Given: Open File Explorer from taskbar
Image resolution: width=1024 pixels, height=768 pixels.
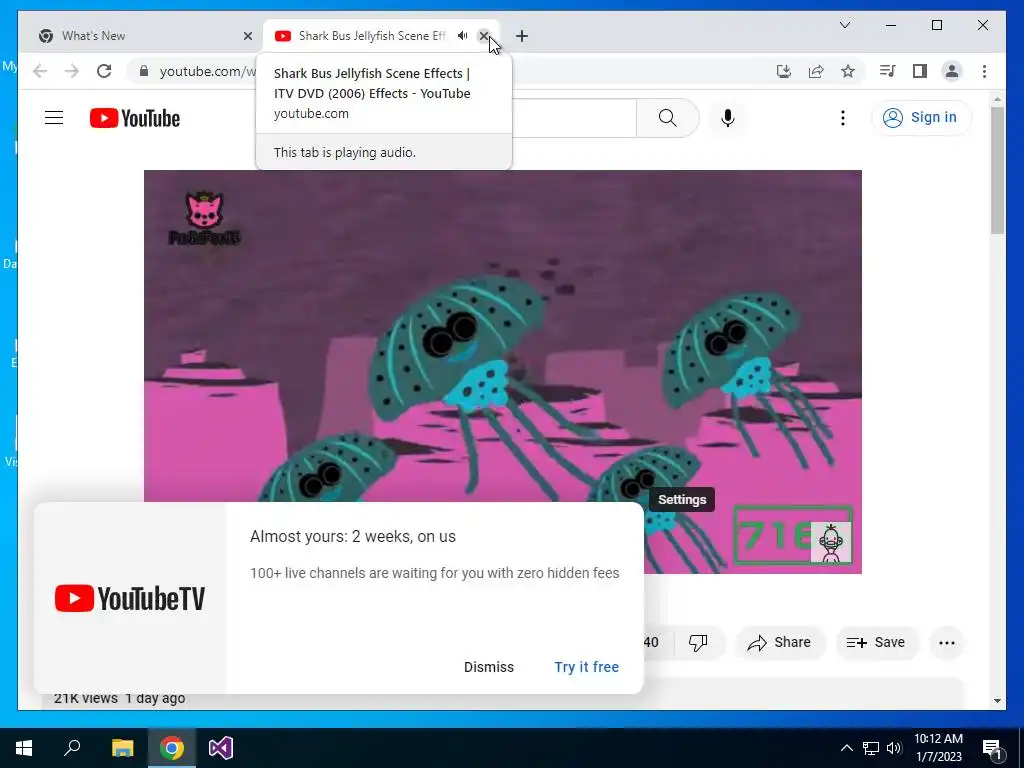Looking at the screenshot, I should [122, 748].
